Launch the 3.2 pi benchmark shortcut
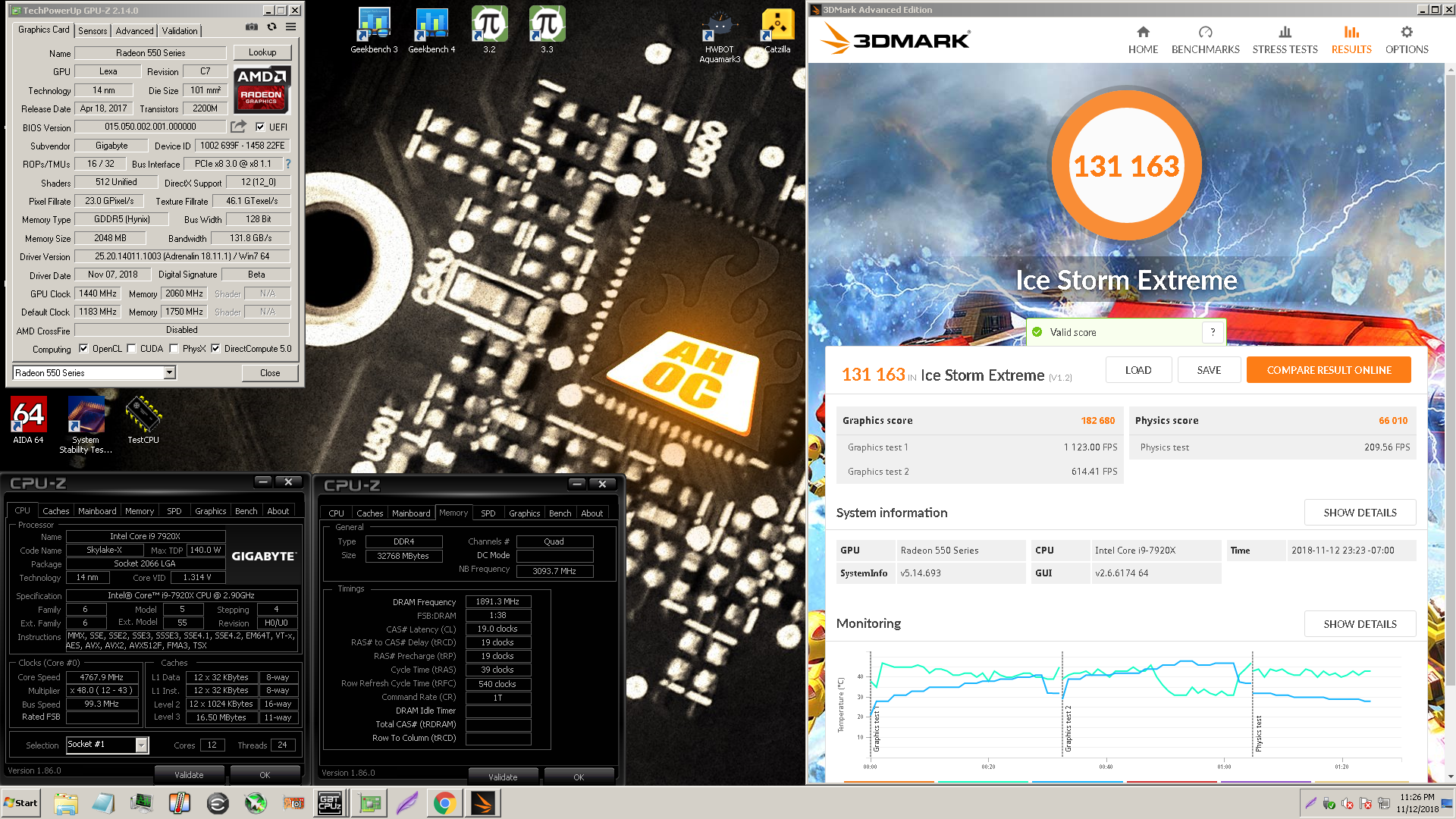The width and height of the screenshot is (1456, 819). pyautogui.click(x=489, y=30)
